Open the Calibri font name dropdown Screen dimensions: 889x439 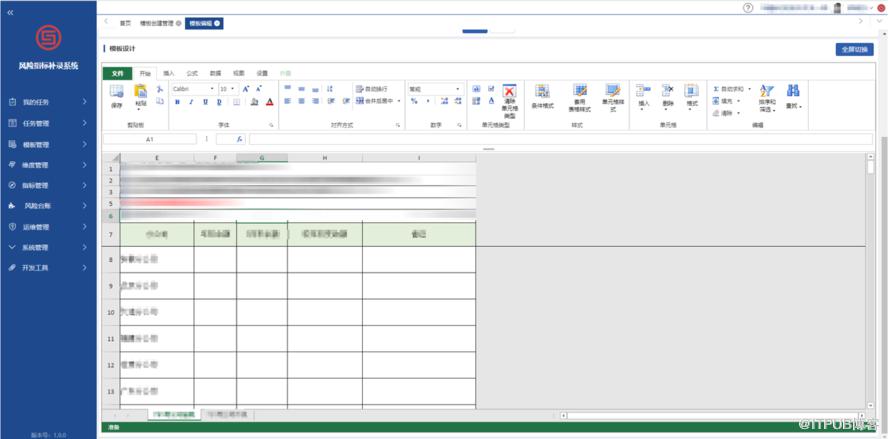(x=194, y=89)
